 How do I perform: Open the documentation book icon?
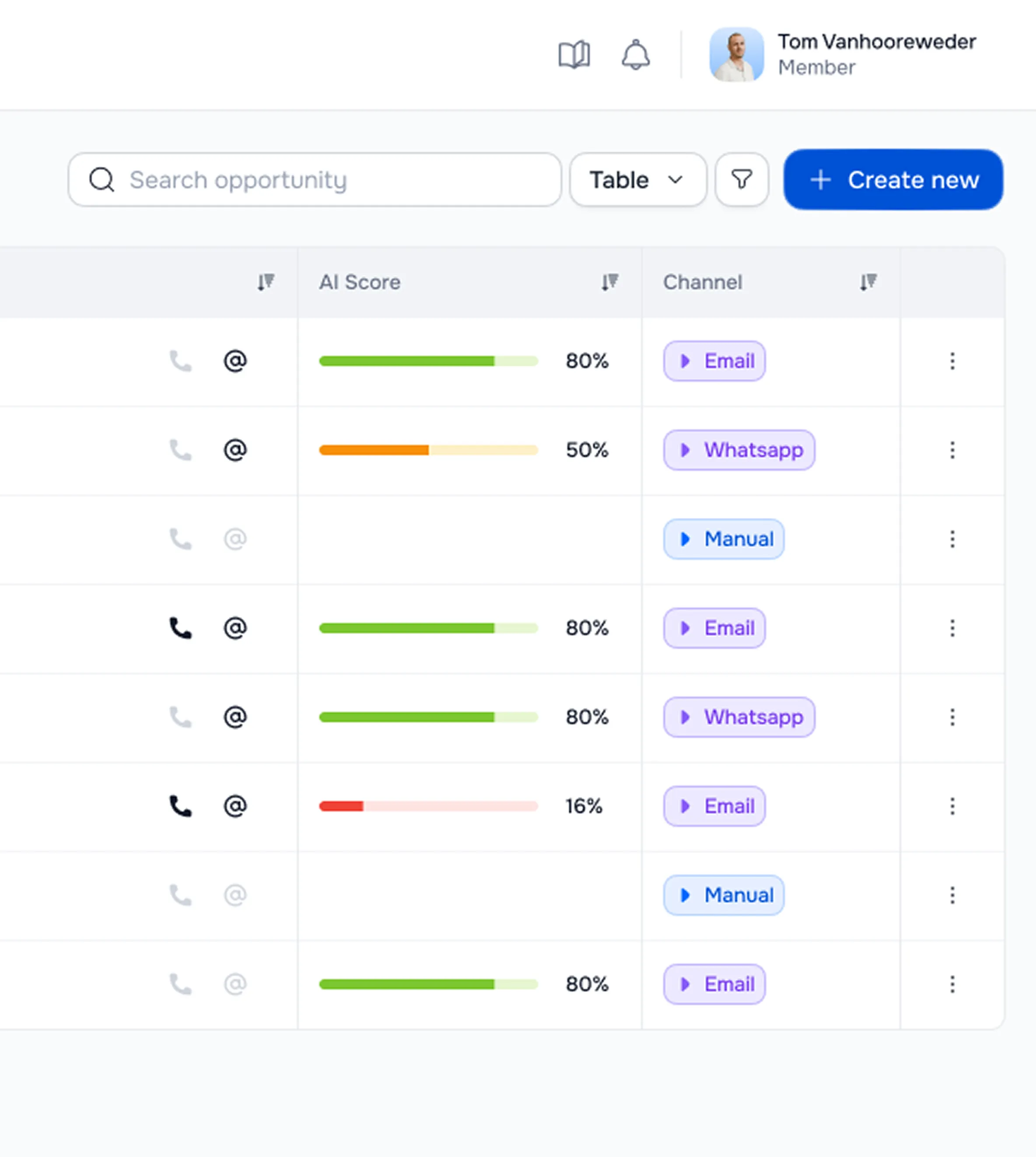pyautogui.click(x=574, y=55)
